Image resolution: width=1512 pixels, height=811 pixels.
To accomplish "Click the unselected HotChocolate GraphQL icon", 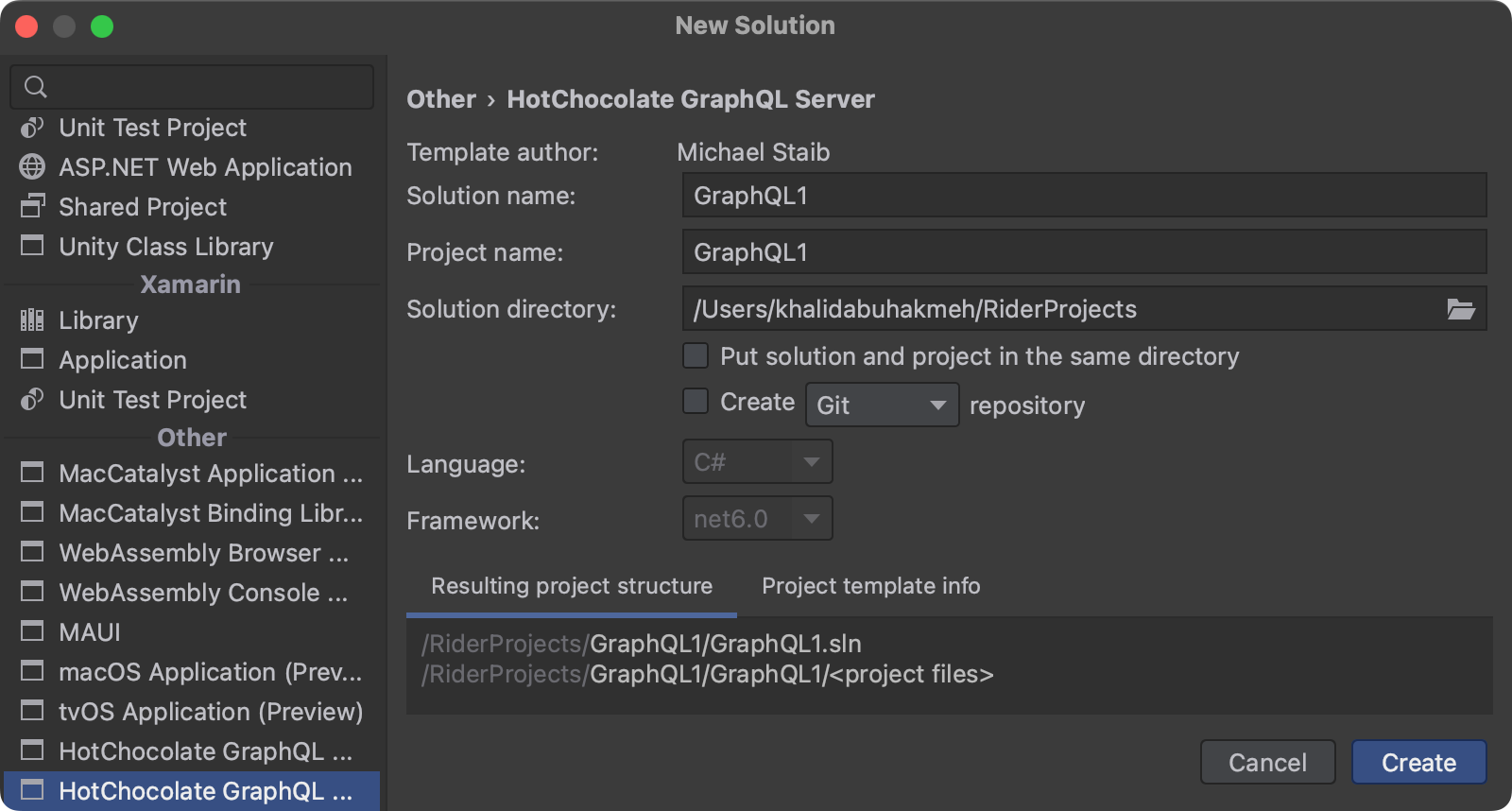I will (32, 751).
